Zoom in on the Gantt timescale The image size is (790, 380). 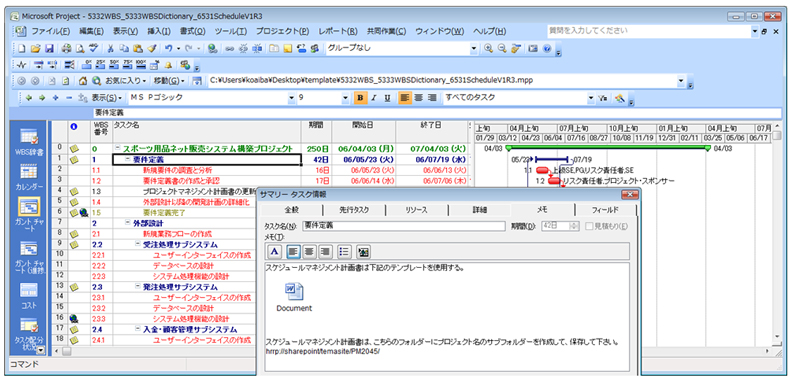(488, 49)
